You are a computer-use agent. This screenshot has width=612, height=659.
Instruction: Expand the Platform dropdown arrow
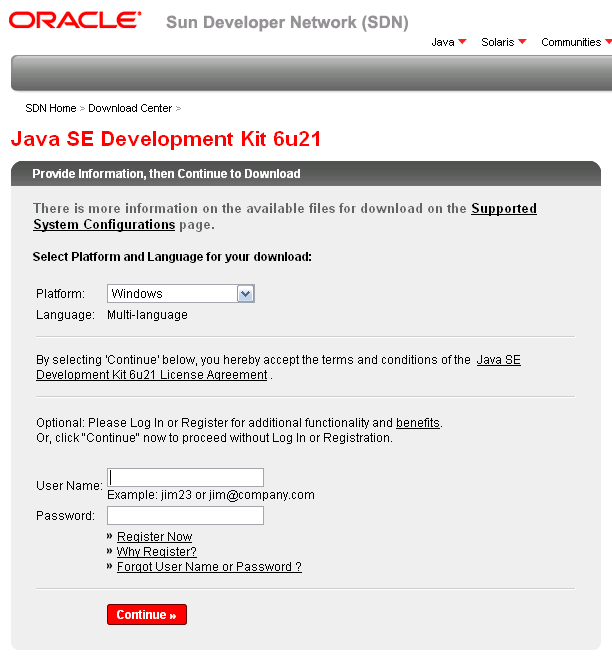(x=245, y=293)
